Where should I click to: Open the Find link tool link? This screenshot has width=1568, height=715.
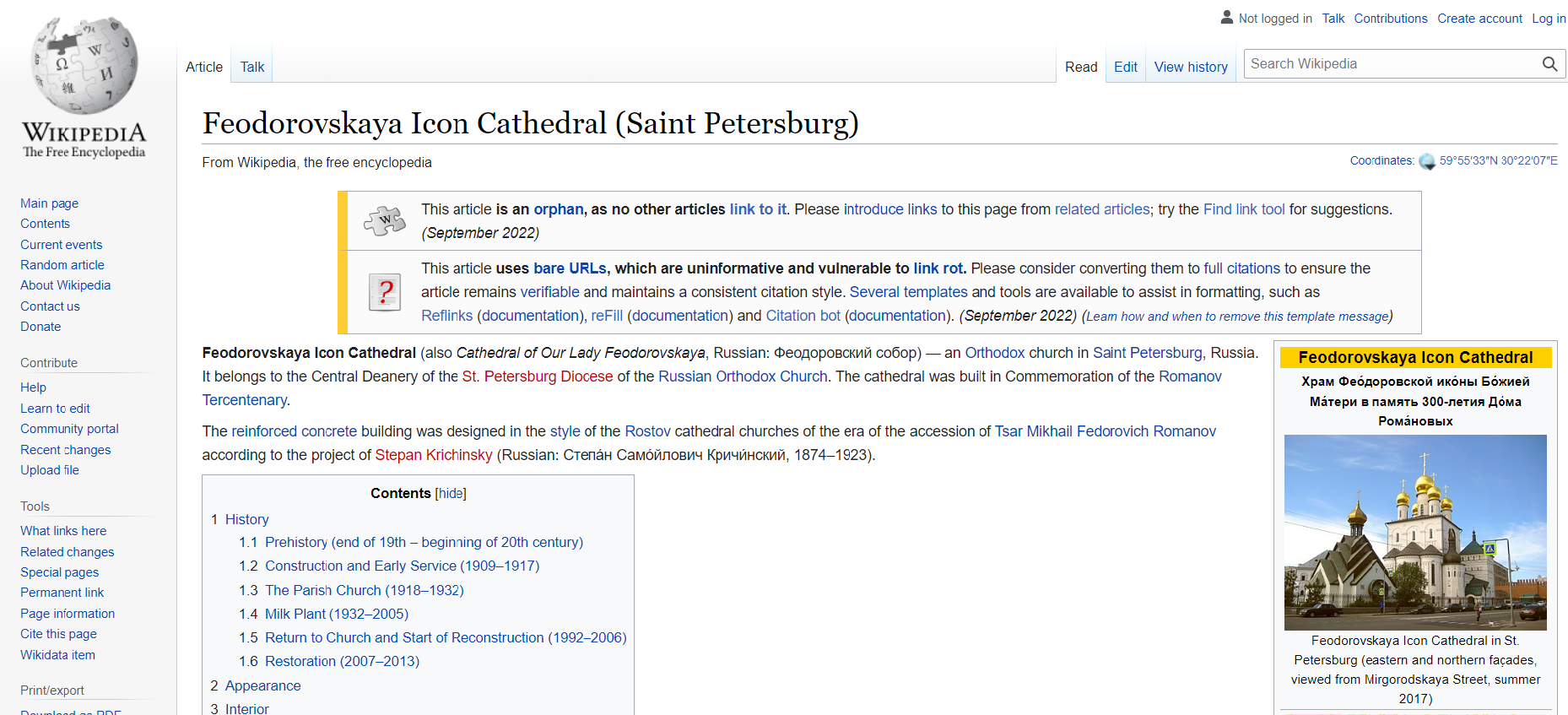pos(1244,209)
